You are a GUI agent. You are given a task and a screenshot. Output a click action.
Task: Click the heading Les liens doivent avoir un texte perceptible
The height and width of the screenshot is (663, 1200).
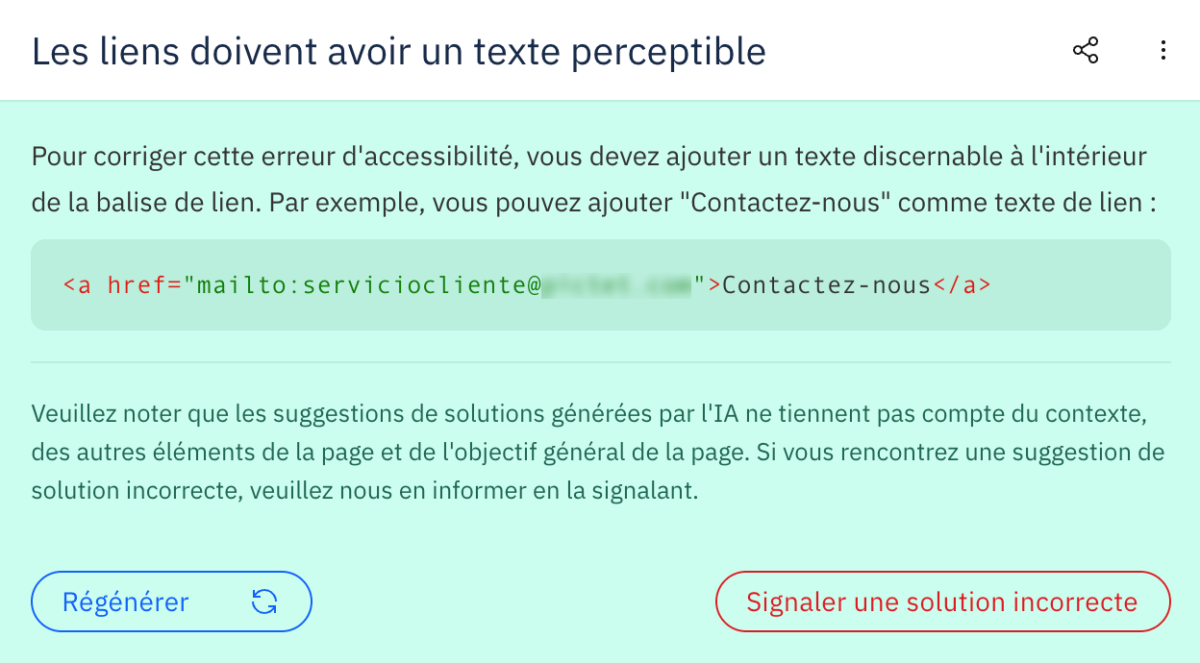click(398, 51)
